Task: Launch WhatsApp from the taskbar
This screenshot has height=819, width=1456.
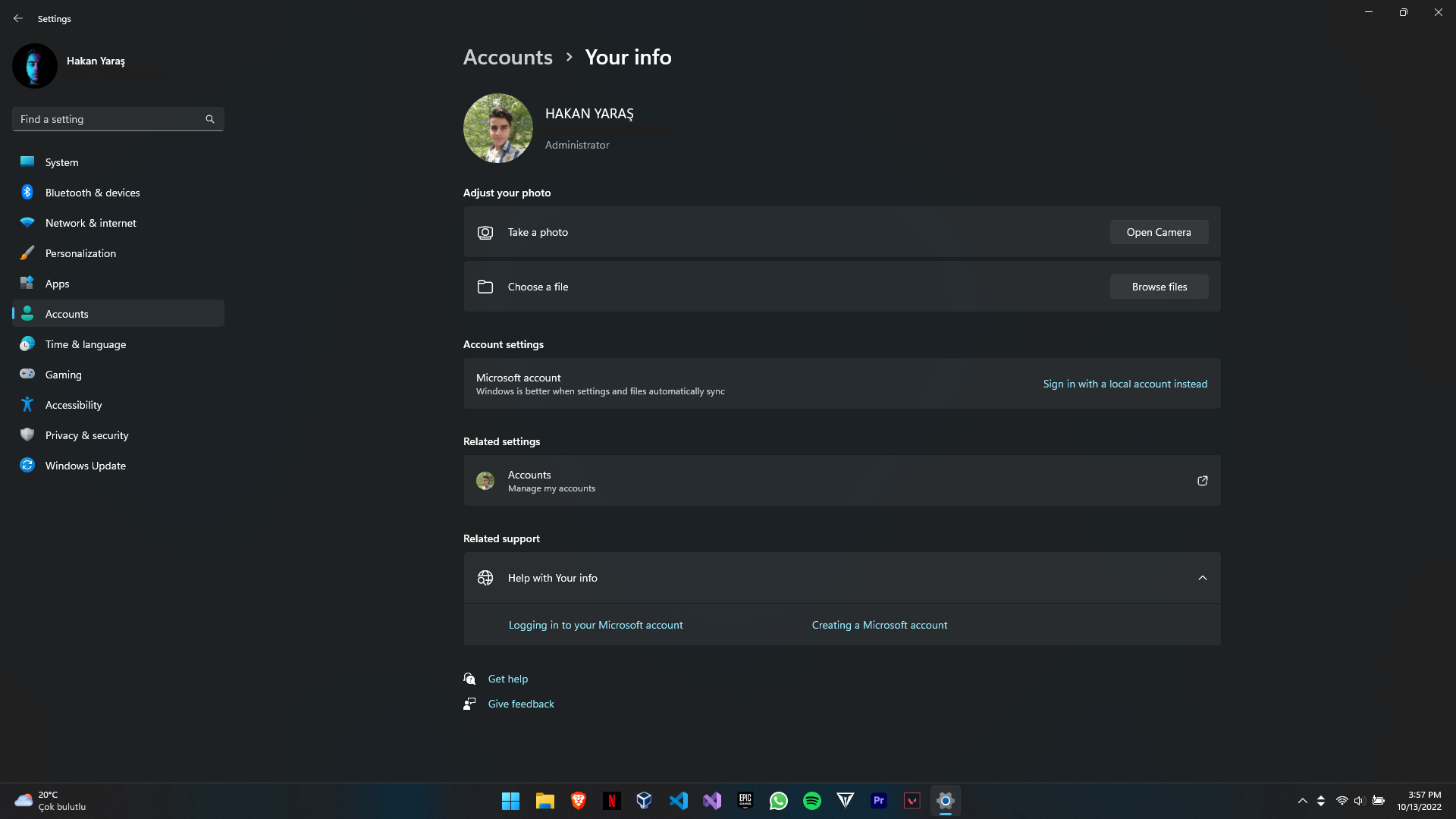Action: pyautogui.click(x=778, y=801)
